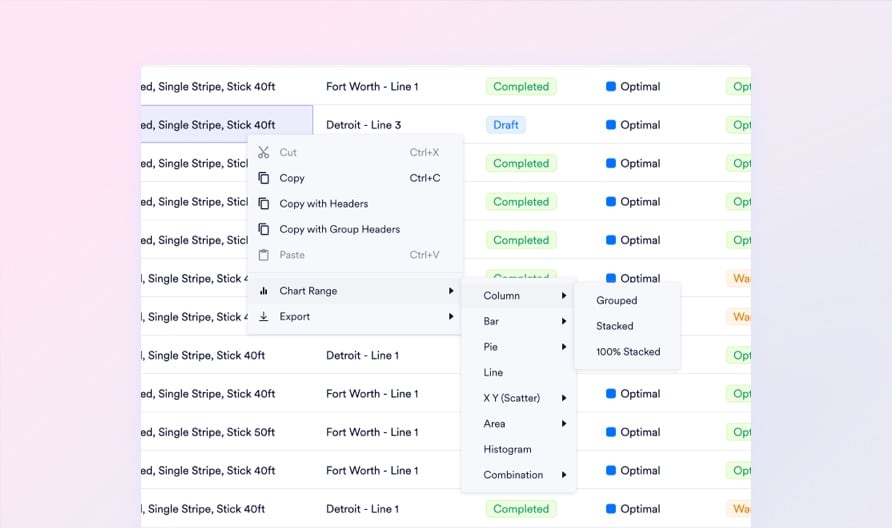Click Optimal blue swatch in top row
The image size is (892, 528).
point(611,86)
